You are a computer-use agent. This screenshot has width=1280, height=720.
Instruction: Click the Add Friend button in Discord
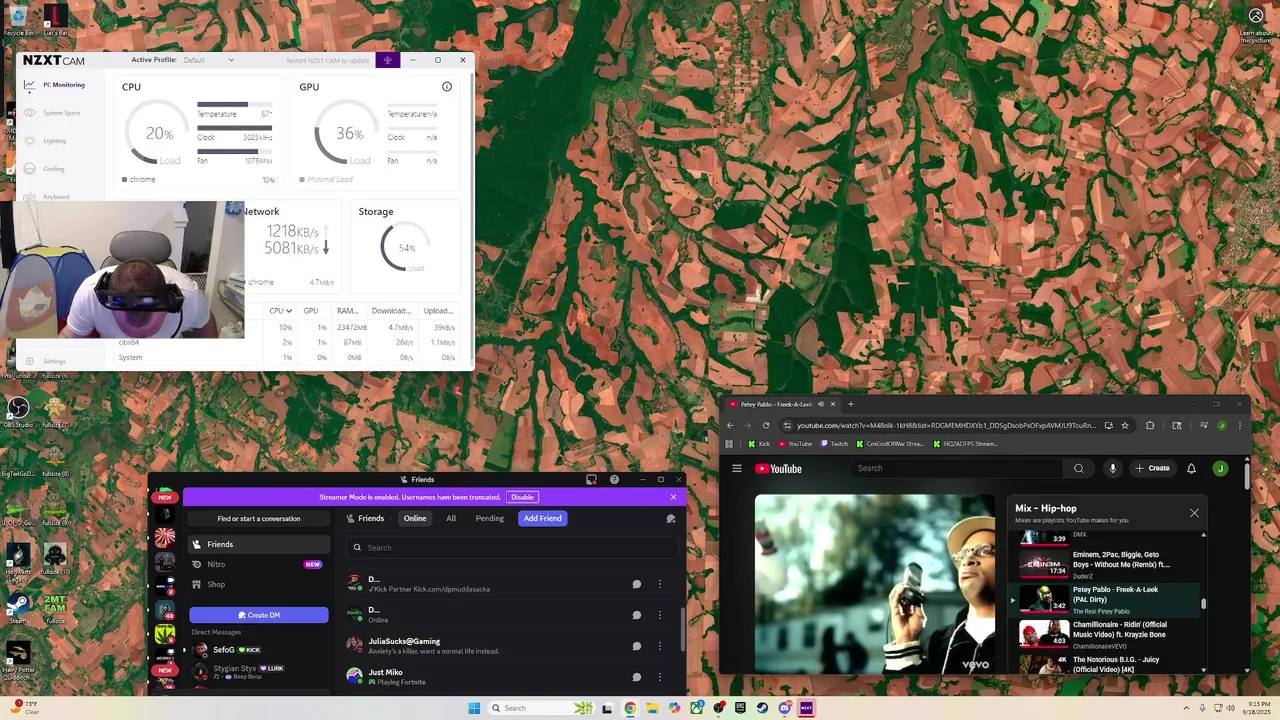pos(542,518)
